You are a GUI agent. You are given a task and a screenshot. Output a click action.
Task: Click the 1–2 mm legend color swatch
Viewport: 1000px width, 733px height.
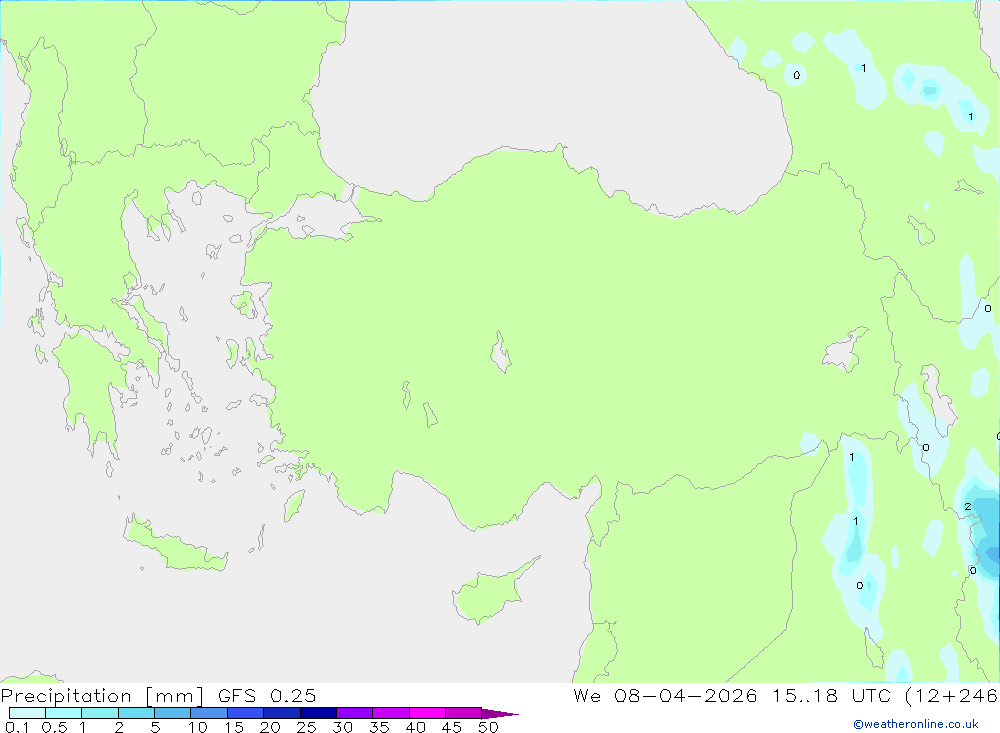point(100,713)
